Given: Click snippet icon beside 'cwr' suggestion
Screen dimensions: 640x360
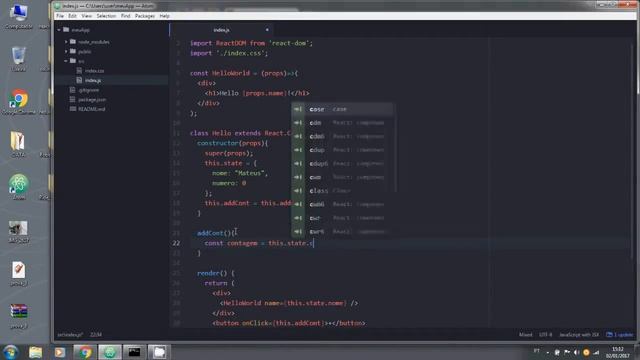Looking at the screenshot, I should [x=298, y=218].
